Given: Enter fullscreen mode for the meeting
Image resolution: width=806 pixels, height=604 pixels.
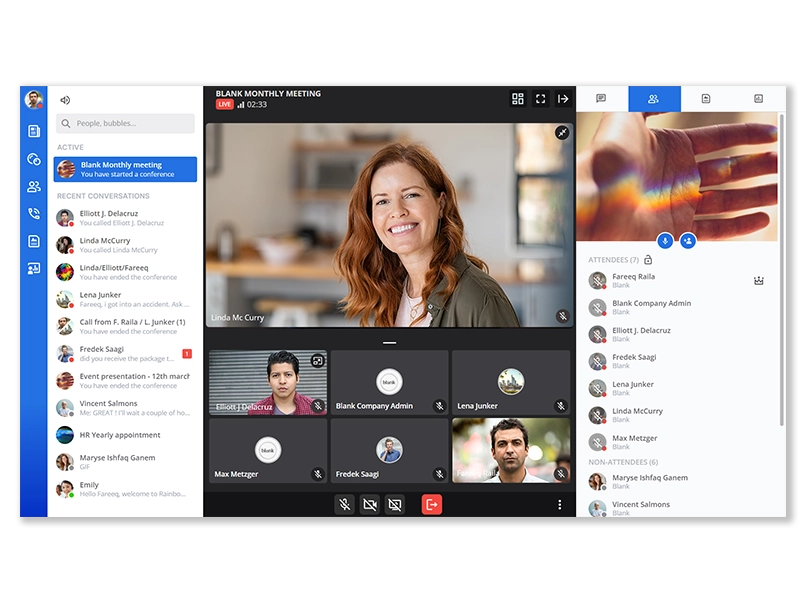Looking at the screenshot, I should tap(540, 99).
